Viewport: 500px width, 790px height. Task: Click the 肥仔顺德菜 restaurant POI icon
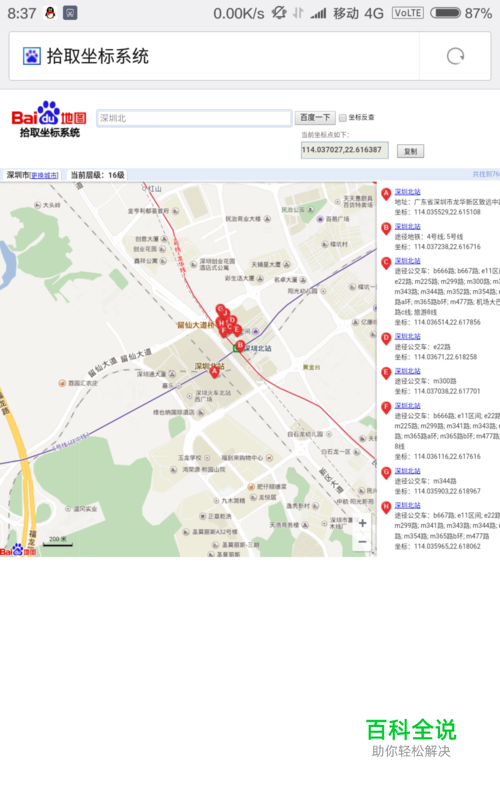(x=251, y=486)
